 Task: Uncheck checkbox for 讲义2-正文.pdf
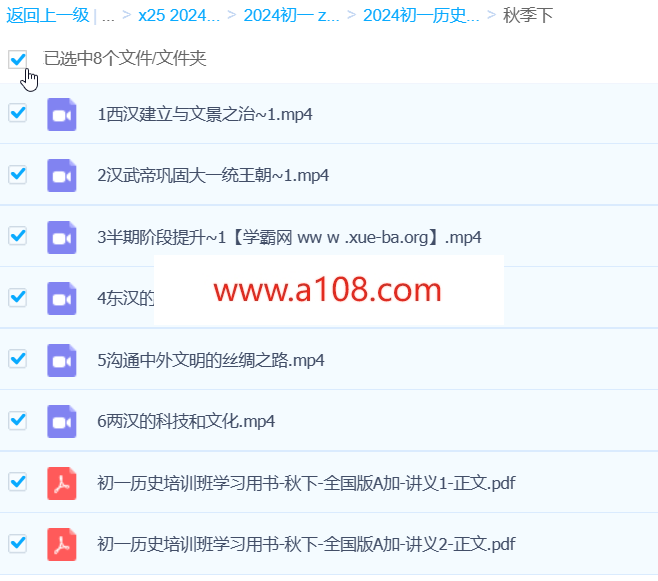[x=18, y=543]
